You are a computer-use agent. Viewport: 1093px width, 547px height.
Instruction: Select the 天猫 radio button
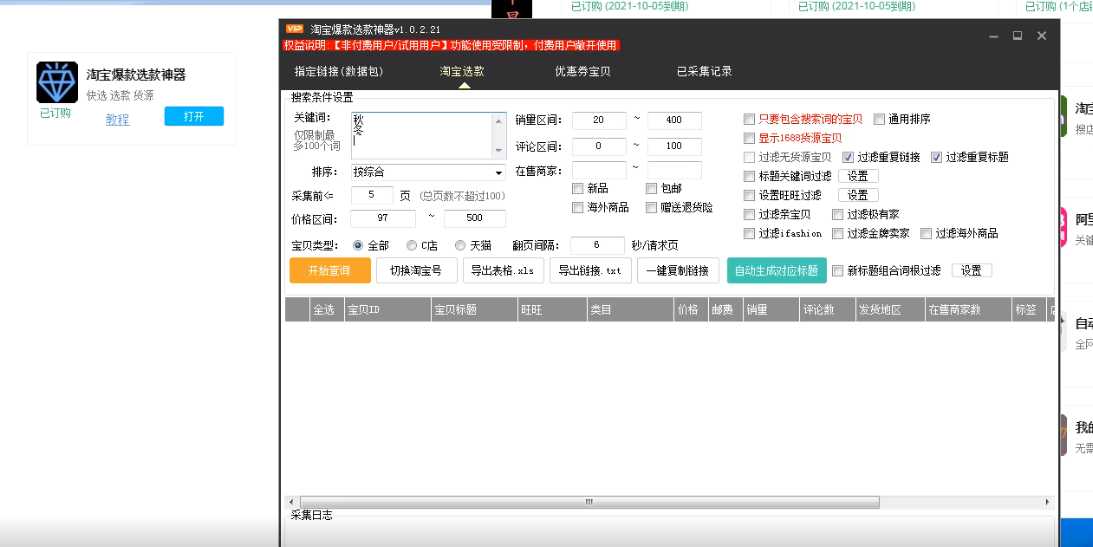click(460, 245)
